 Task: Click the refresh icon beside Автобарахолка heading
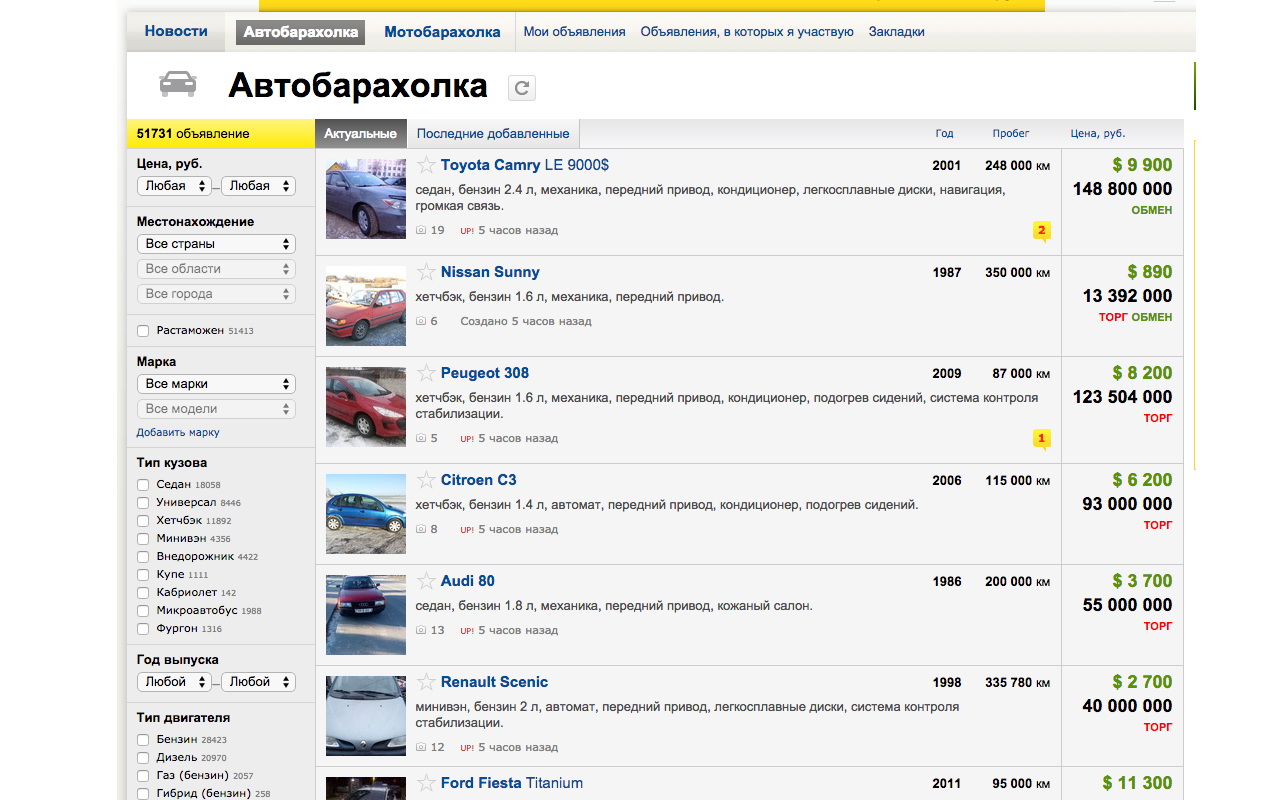(521, 88)
